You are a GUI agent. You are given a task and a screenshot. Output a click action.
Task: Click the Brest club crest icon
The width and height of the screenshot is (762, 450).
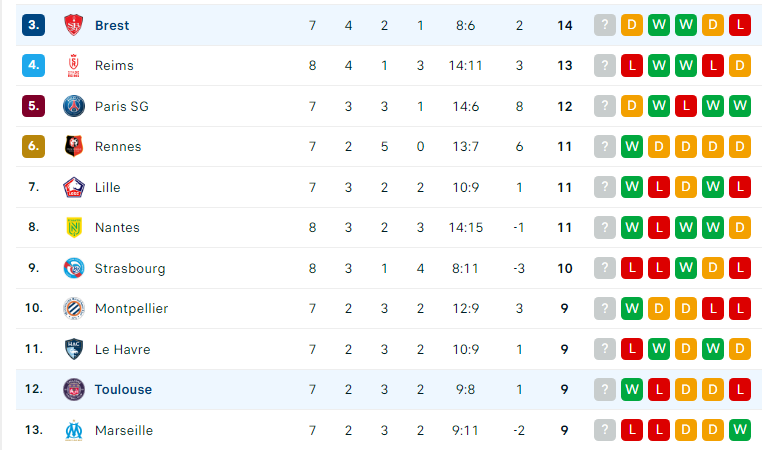point(74,25)
